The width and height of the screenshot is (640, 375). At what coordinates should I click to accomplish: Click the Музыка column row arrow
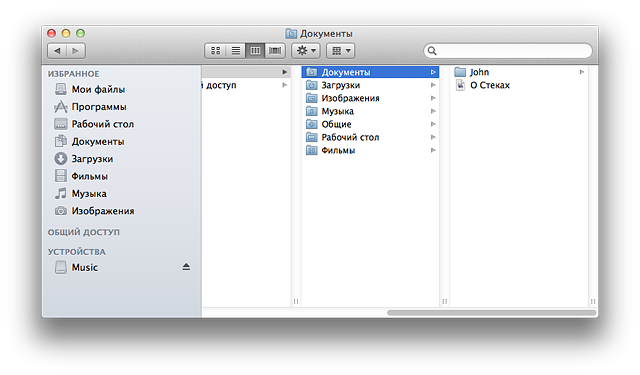433,111
